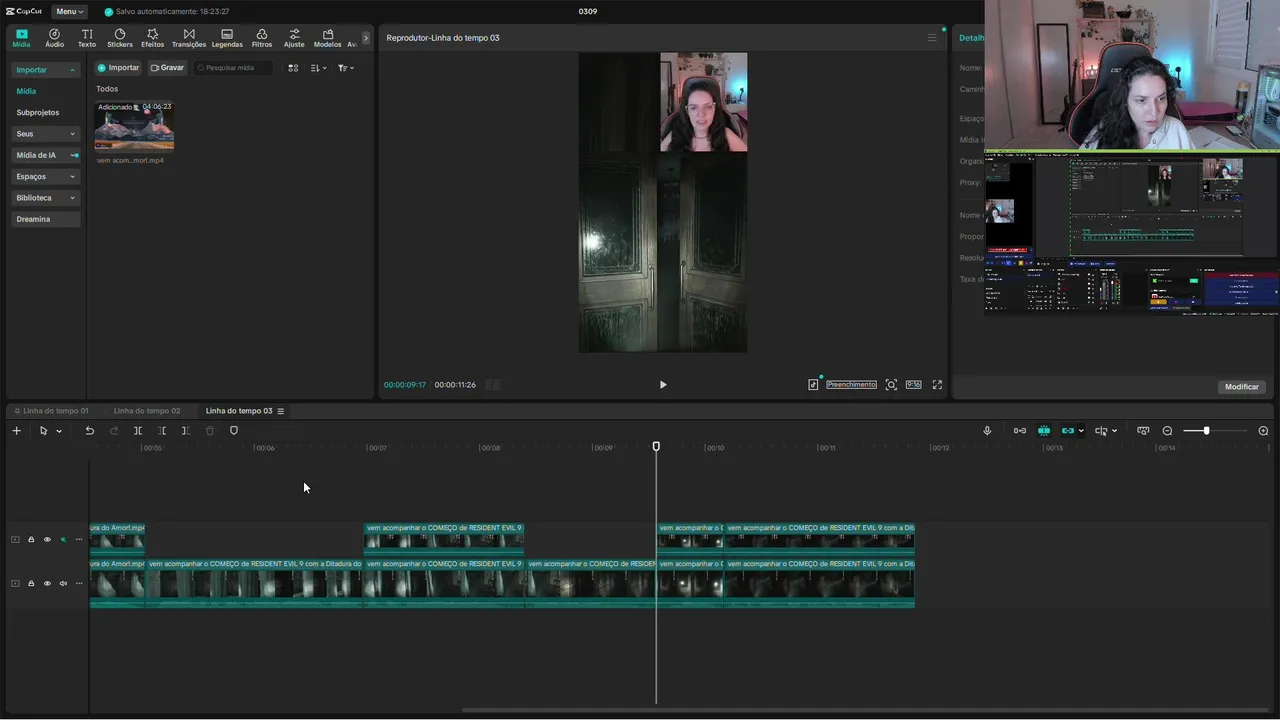The height and width of the screenshot is (720, 1280).
Task: Open the Filtros panel
Action: pos(262,38)
